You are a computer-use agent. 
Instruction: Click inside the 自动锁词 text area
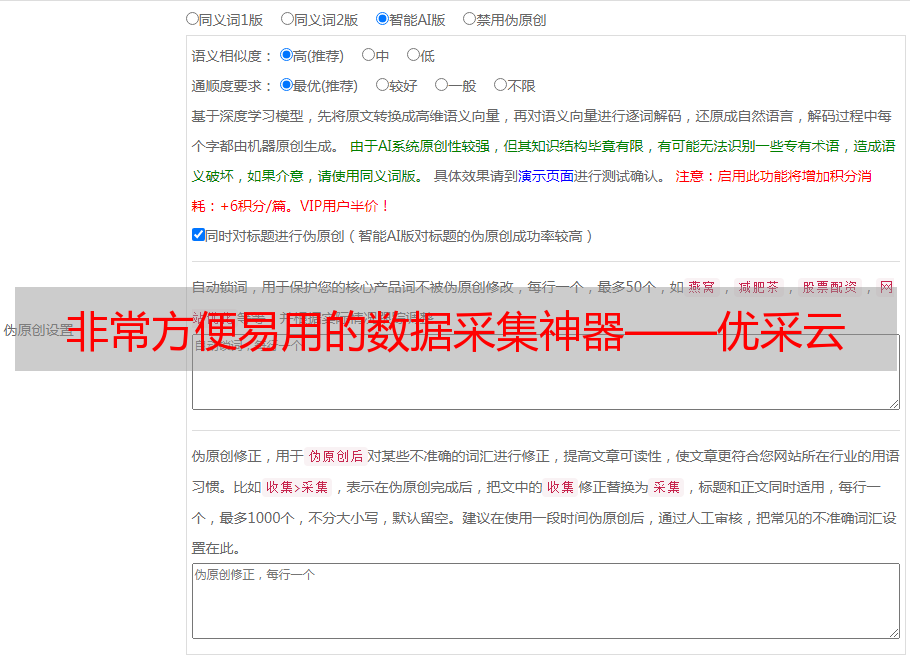pyautogui.click(x=546, y=372)
